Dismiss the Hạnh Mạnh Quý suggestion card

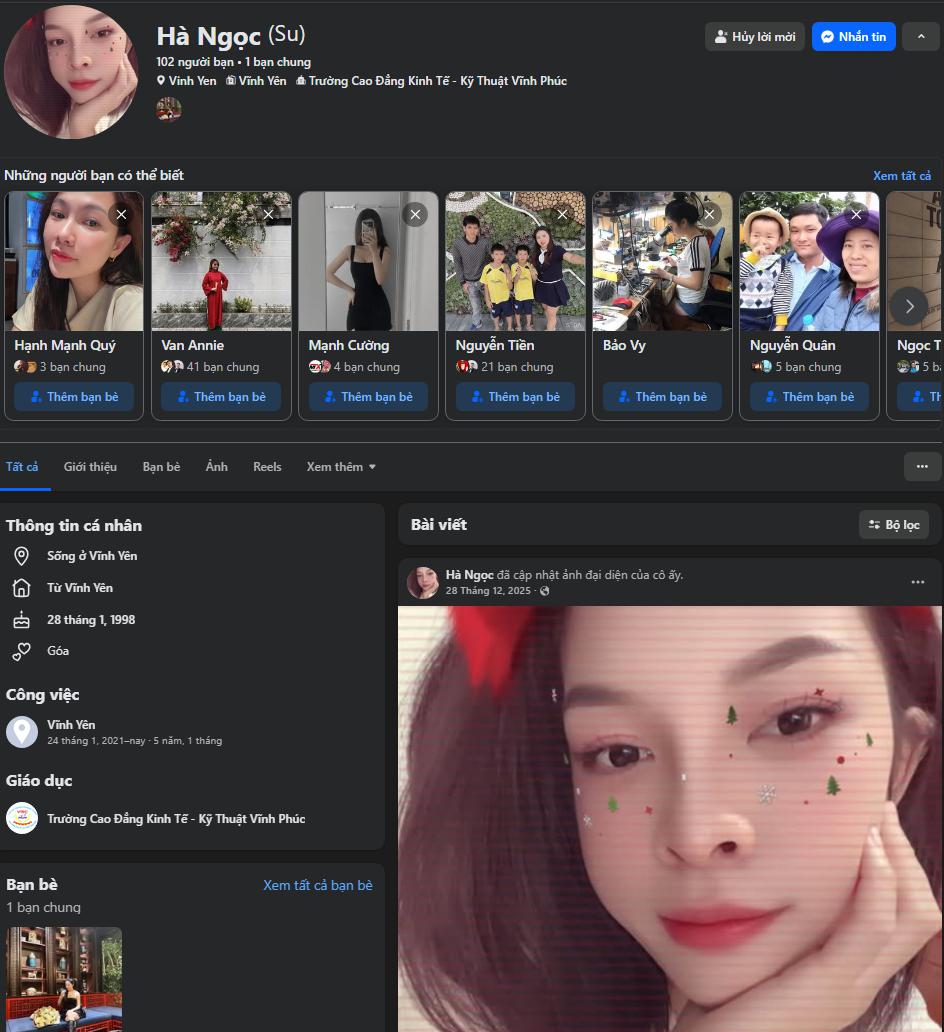pyautogui.click(x=121, y=215)
